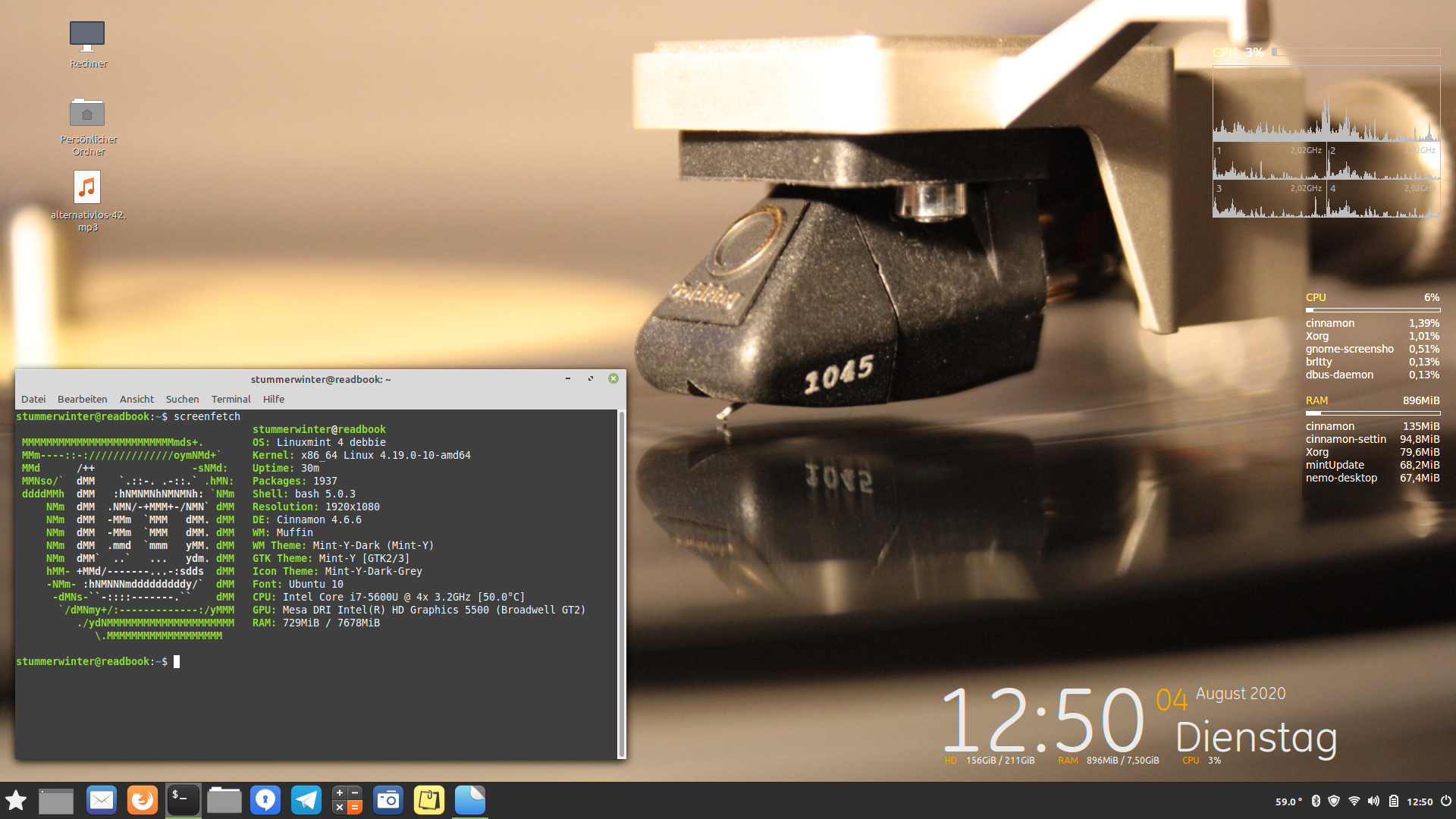This screenshot has width=1456, height=819.
Task: Click the 'Kernel: x86_64 Linux' line
Action: (x=362, y=455)
